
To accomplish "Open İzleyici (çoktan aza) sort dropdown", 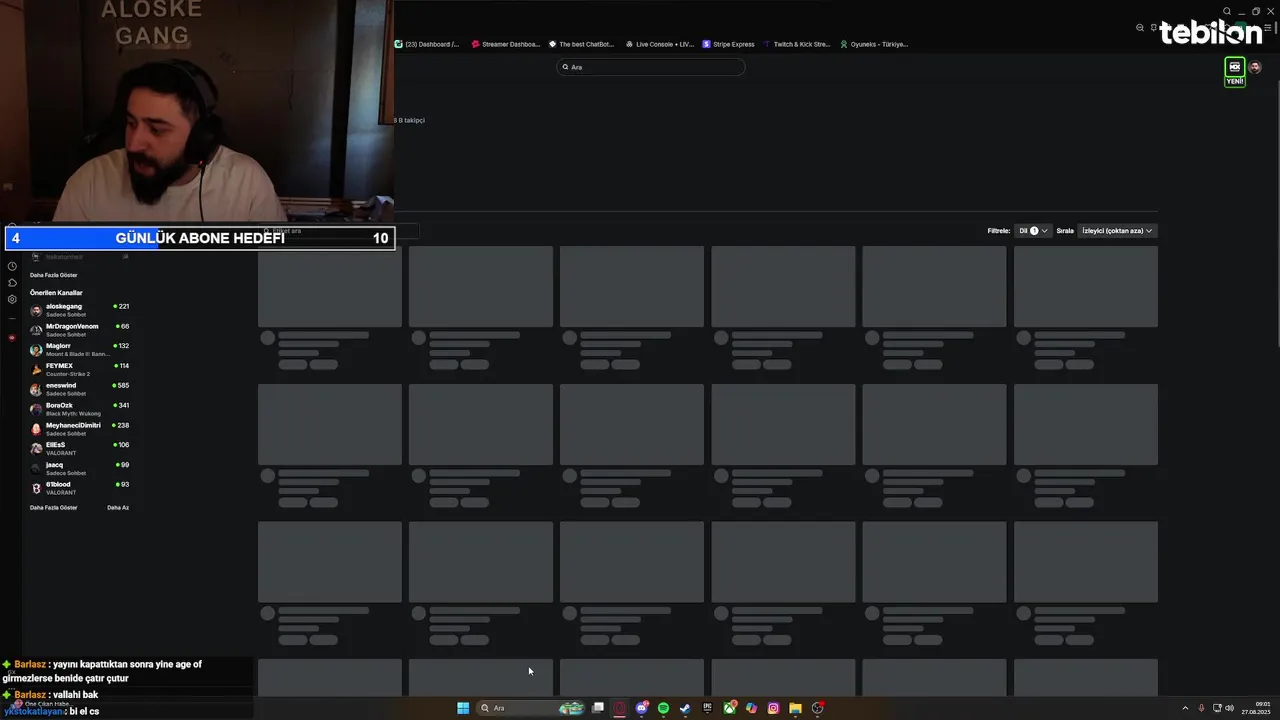I will (x=1117, y=231).
